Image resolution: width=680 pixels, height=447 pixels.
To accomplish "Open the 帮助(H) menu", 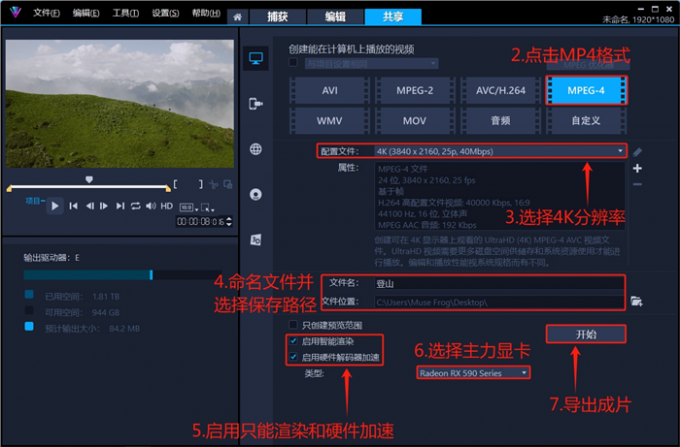I will pyautogui.click(x=206, y=13).
